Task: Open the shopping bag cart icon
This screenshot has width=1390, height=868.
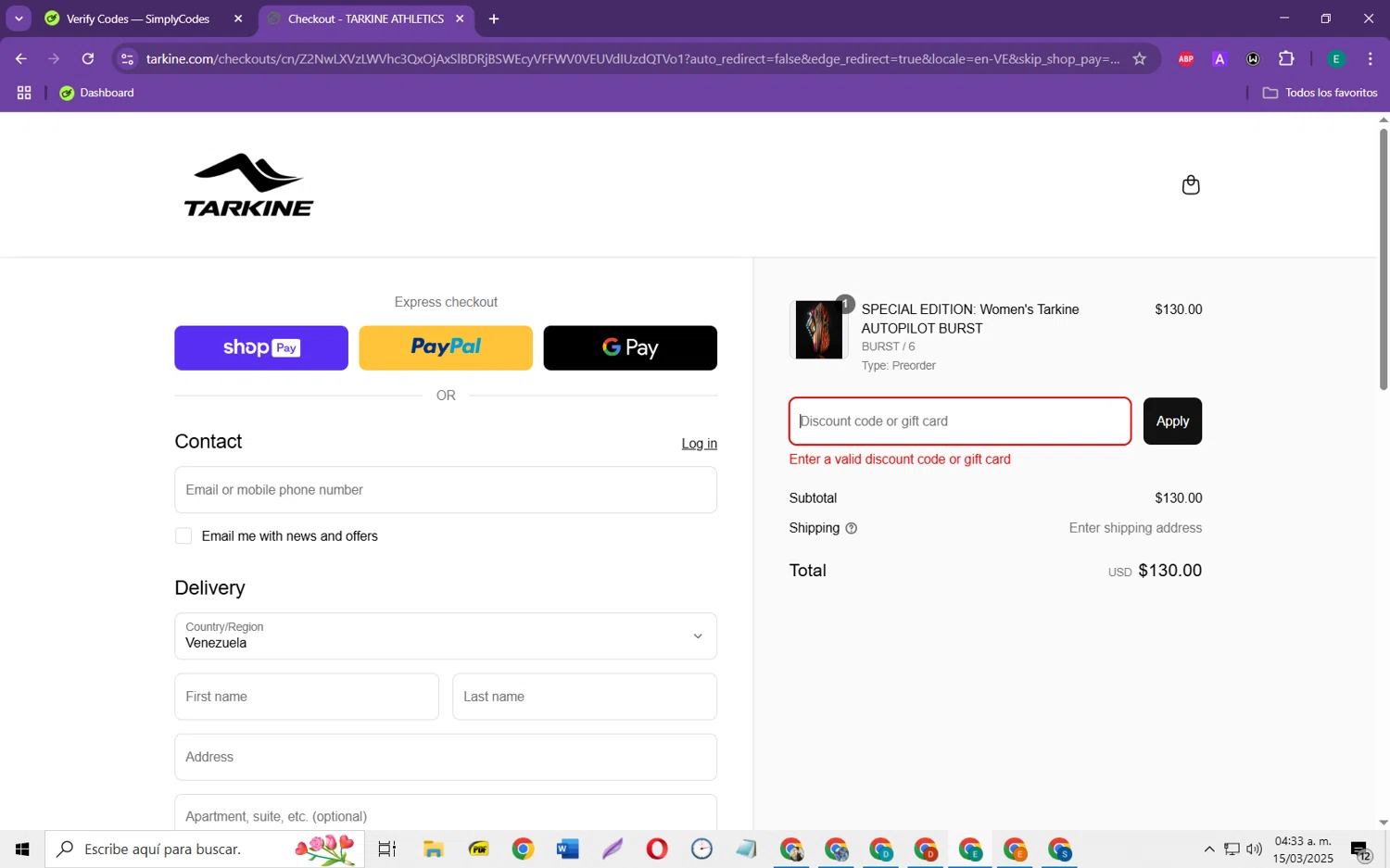Action: (x=1191, y=185)
